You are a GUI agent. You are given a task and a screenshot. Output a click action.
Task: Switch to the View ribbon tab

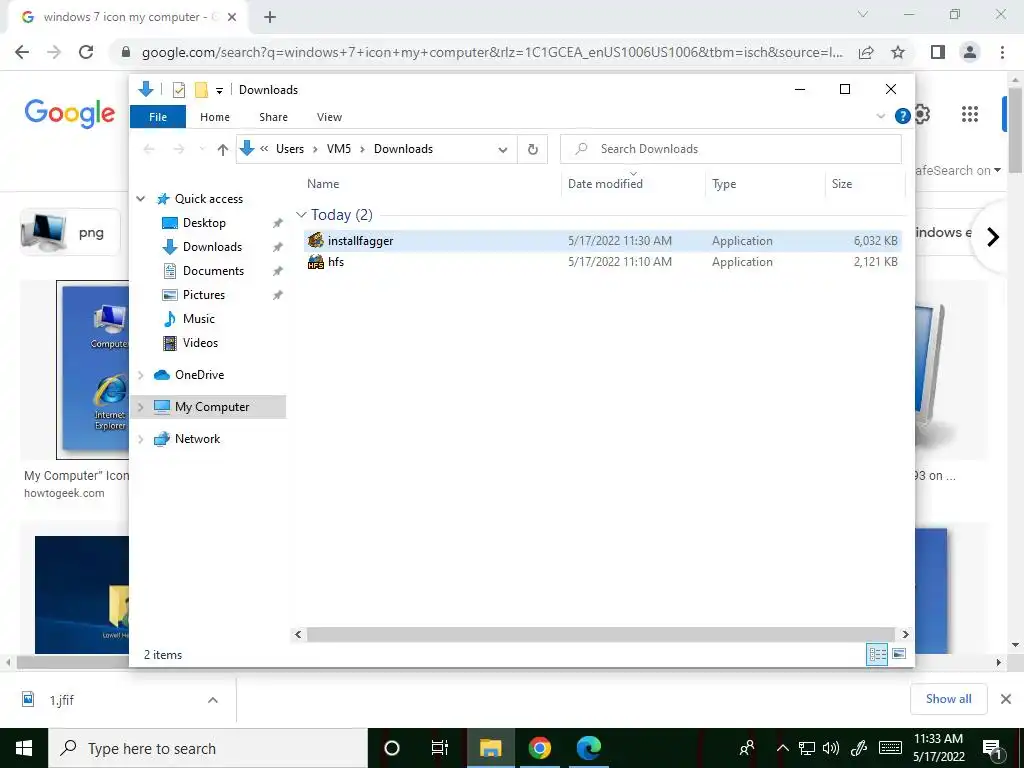point(329,117)
